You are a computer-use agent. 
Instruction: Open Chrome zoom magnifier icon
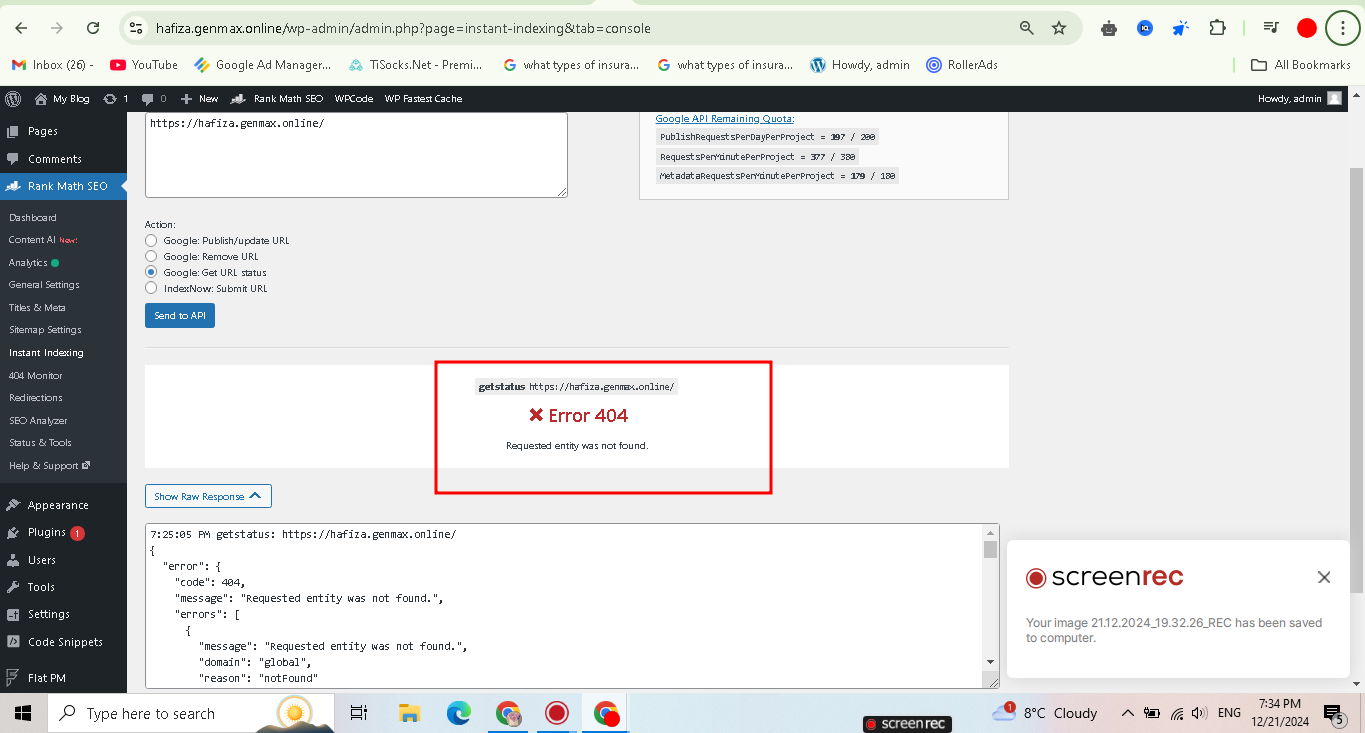coord(1027,28)
